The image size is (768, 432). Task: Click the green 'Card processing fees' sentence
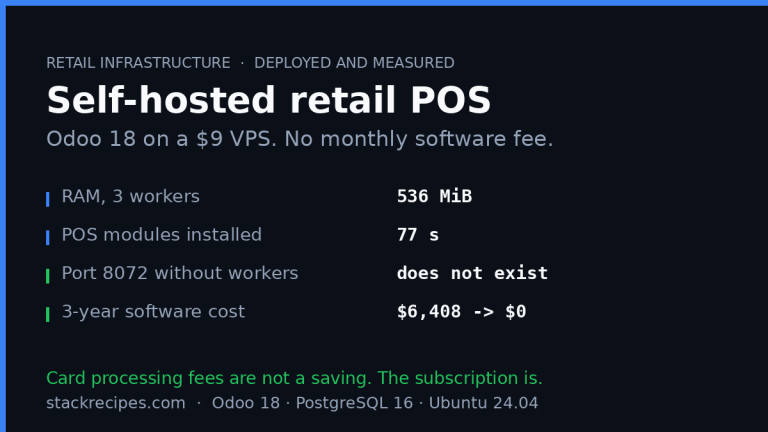pos(294,379)
